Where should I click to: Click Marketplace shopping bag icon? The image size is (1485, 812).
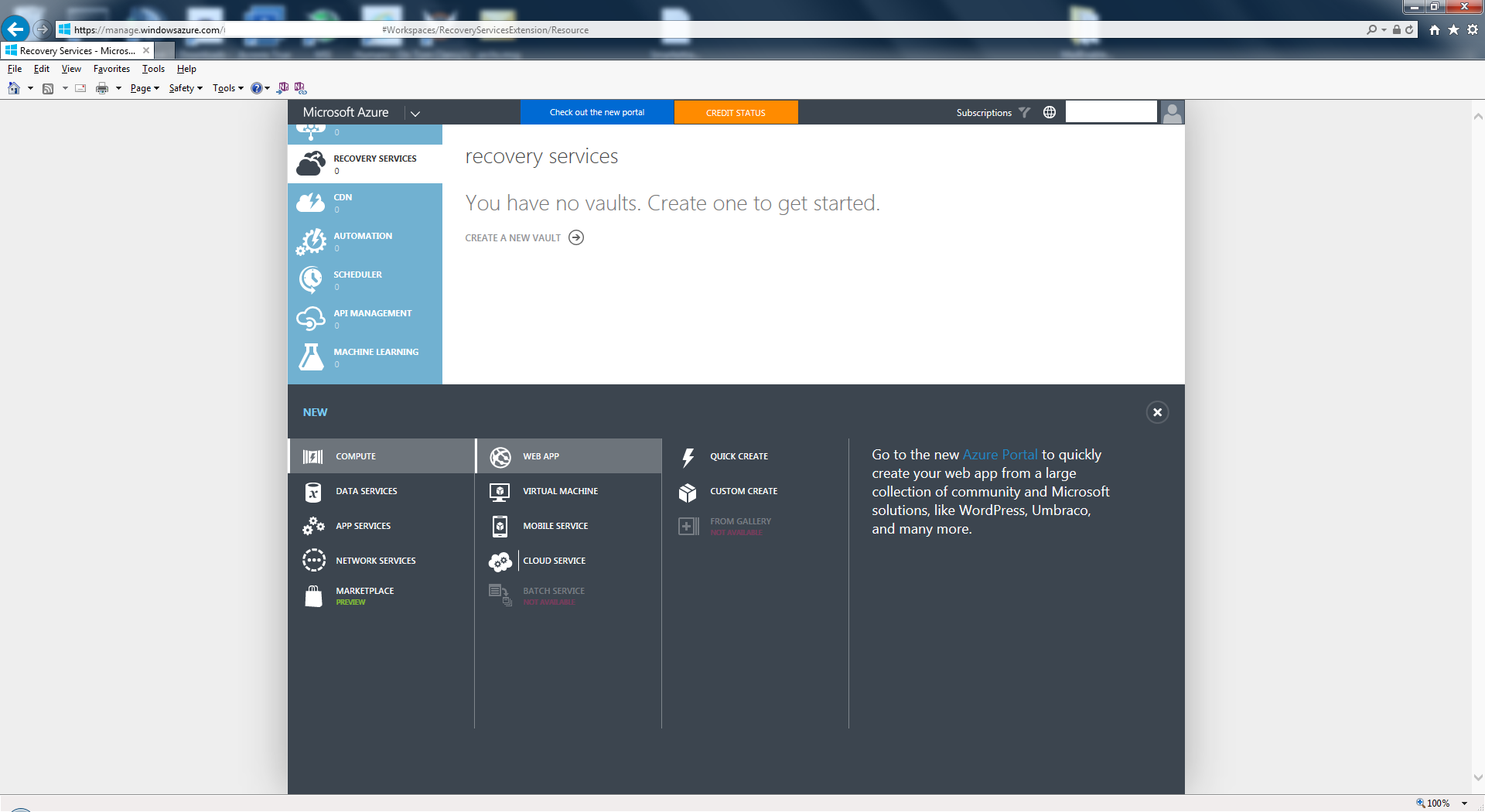coord(313,595)
